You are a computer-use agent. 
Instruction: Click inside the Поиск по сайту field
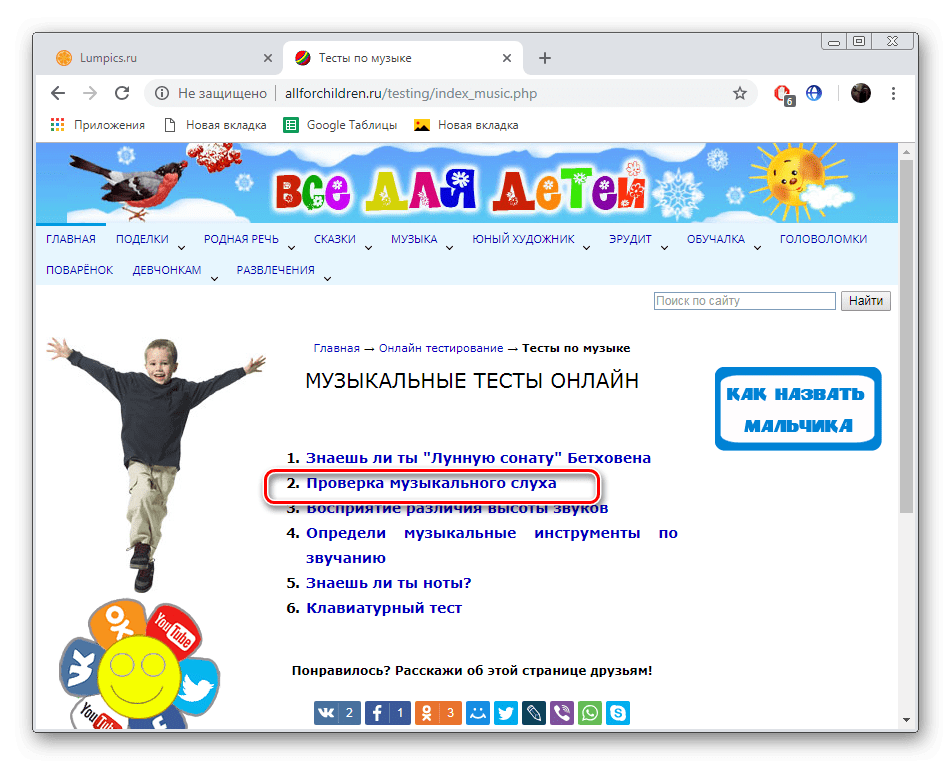[x=745, y=300]
